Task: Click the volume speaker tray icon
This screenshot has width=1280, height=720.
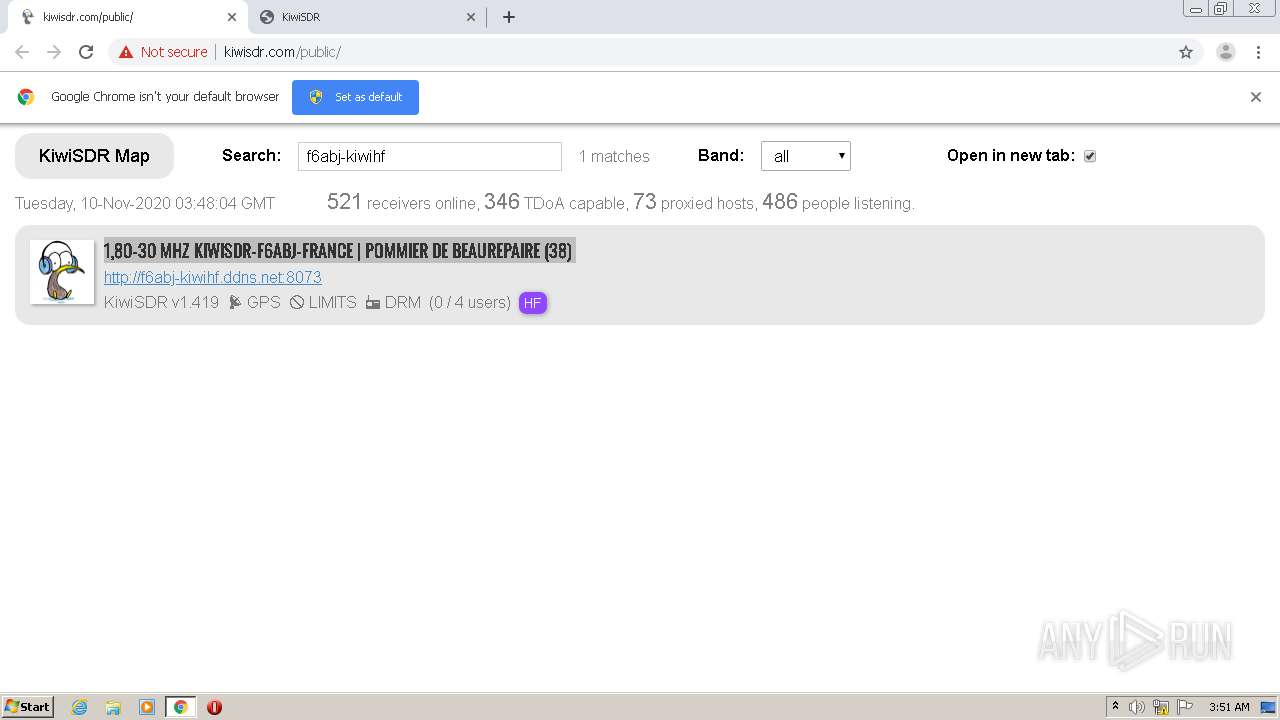Action: pos(1137,707)
